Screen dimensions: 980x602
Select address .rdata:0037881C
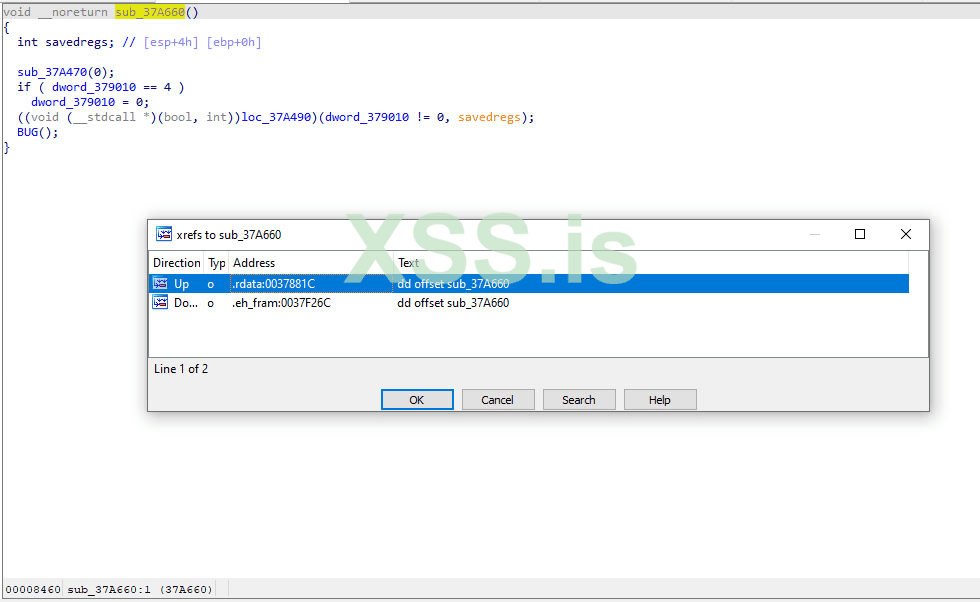pyautogui.click(x=273, y=284)
